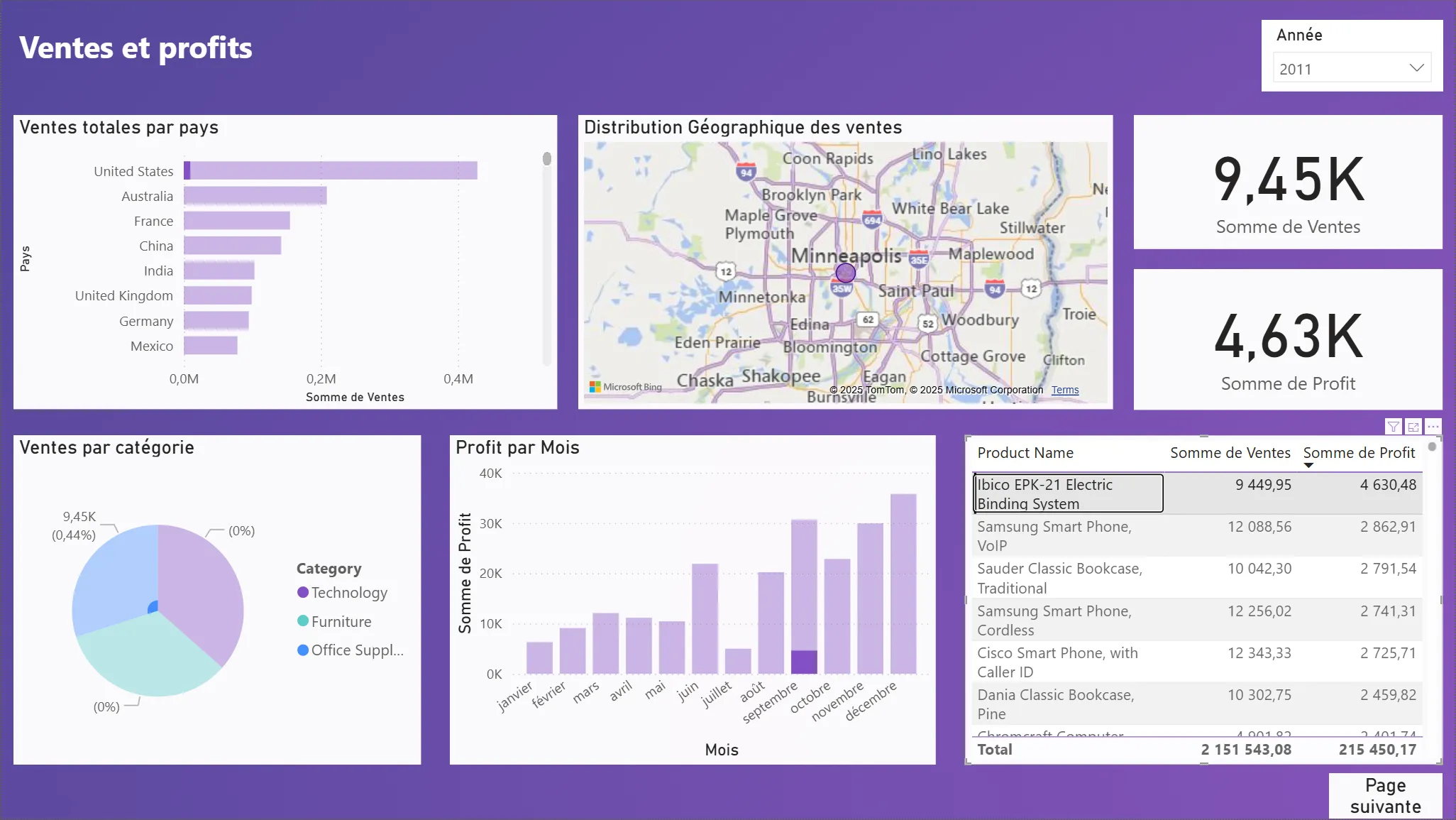Click the Somme de Profit sort arrow

click(1308, 466)
